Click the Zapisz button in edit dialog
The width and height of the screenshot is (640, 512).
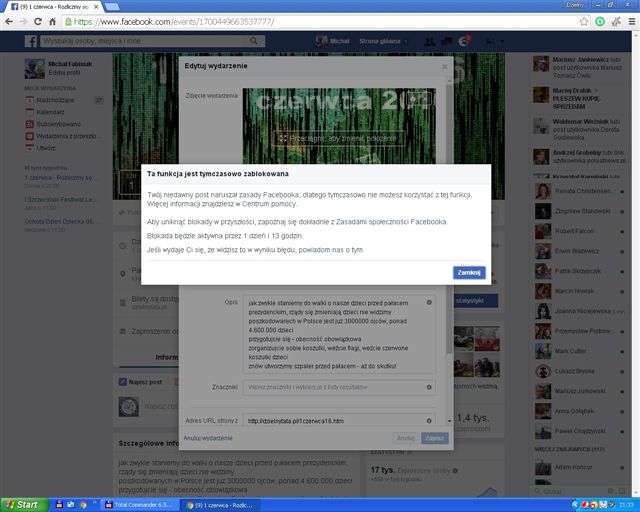coord(434,438)
